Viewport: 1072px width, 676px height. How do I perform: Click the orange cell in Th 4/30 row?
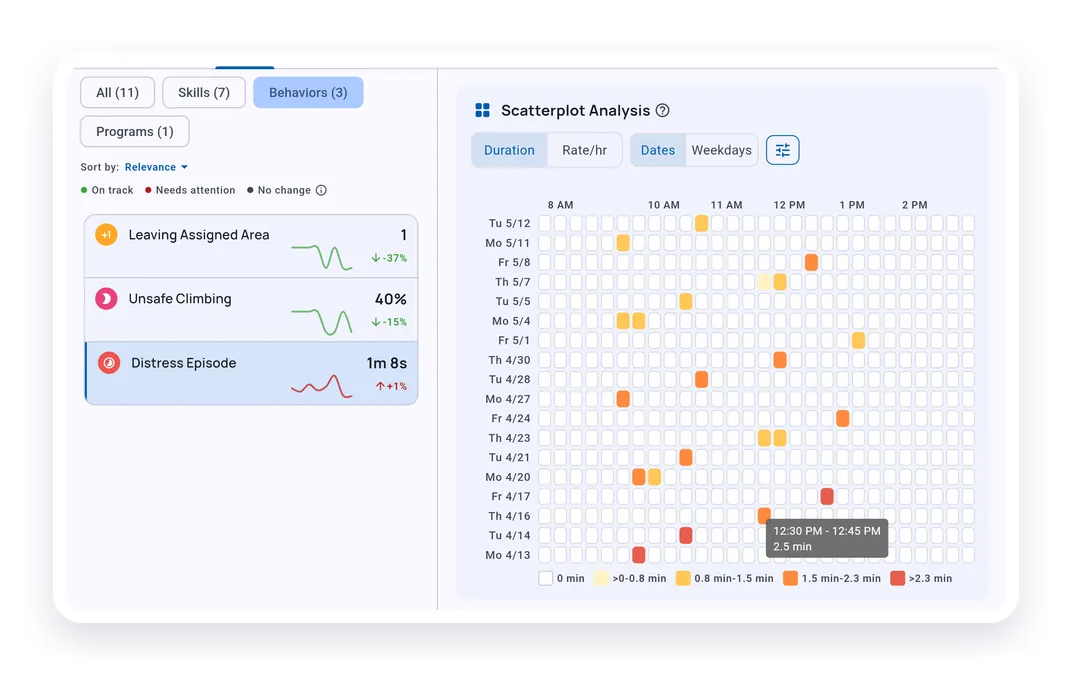(779, 360)
